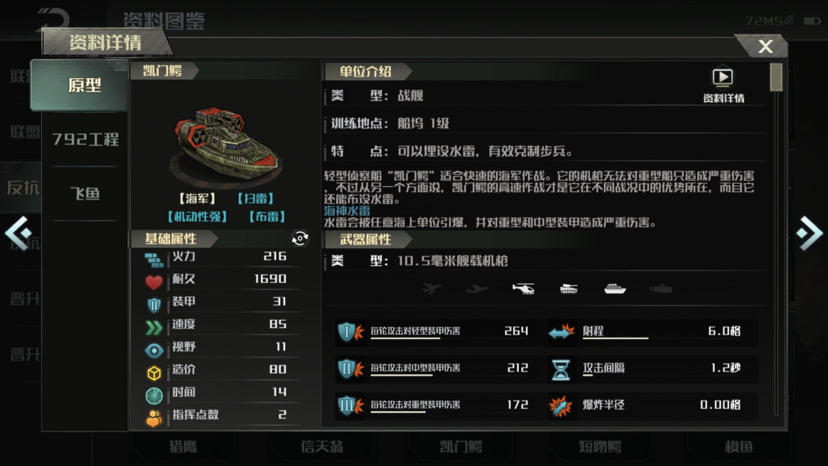Select the tank target type icon

point(569,288)
